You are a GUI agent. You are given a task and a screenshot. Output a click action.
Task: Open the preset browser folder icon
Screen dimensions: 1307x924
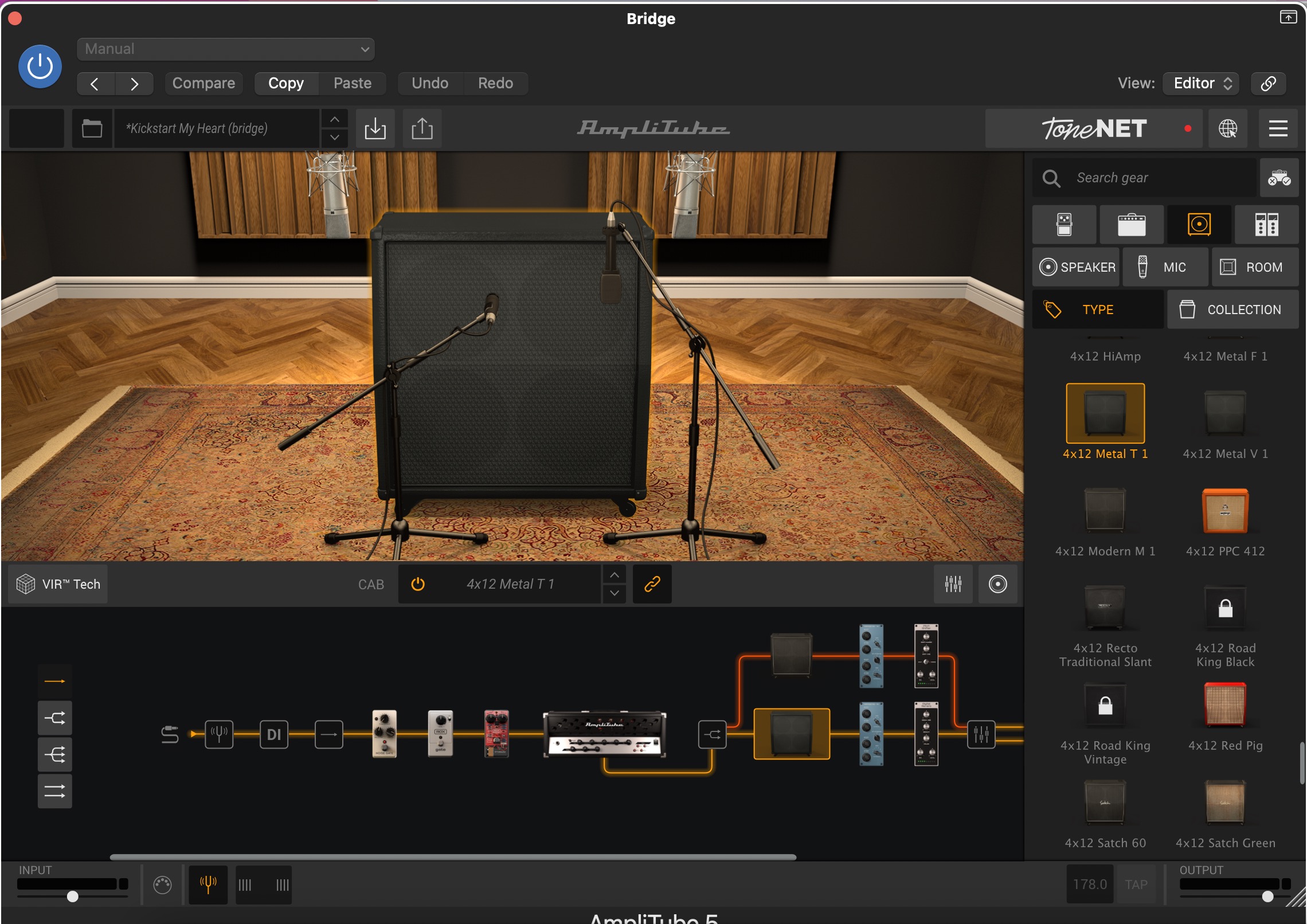(92, 128)
